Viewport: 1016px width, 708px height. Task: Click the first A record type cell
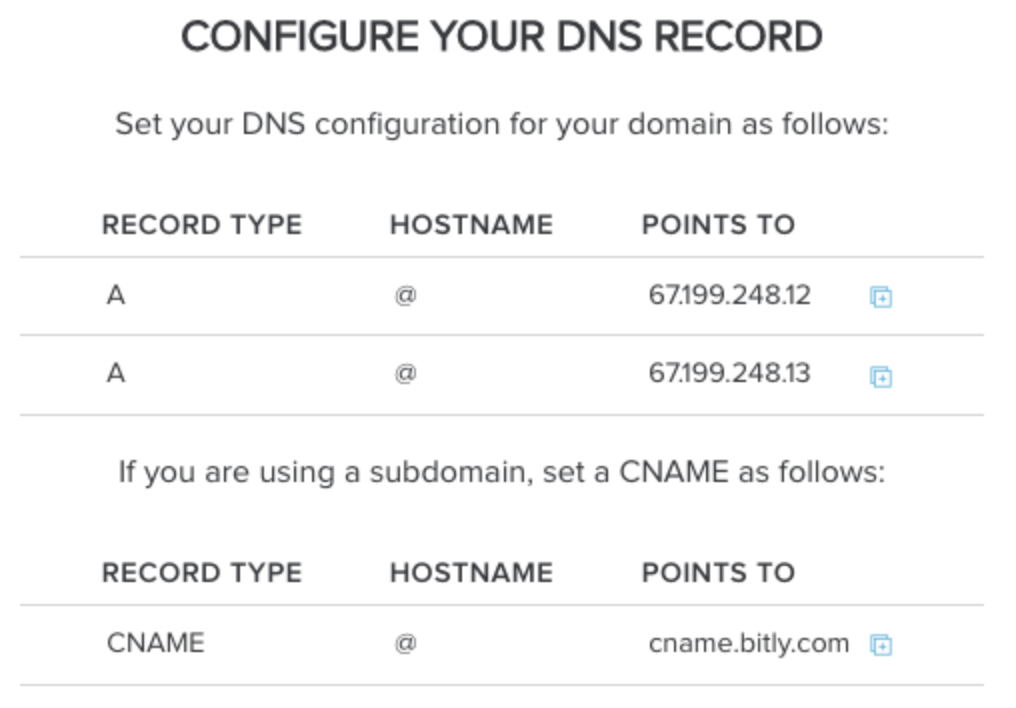coord(116,295)
